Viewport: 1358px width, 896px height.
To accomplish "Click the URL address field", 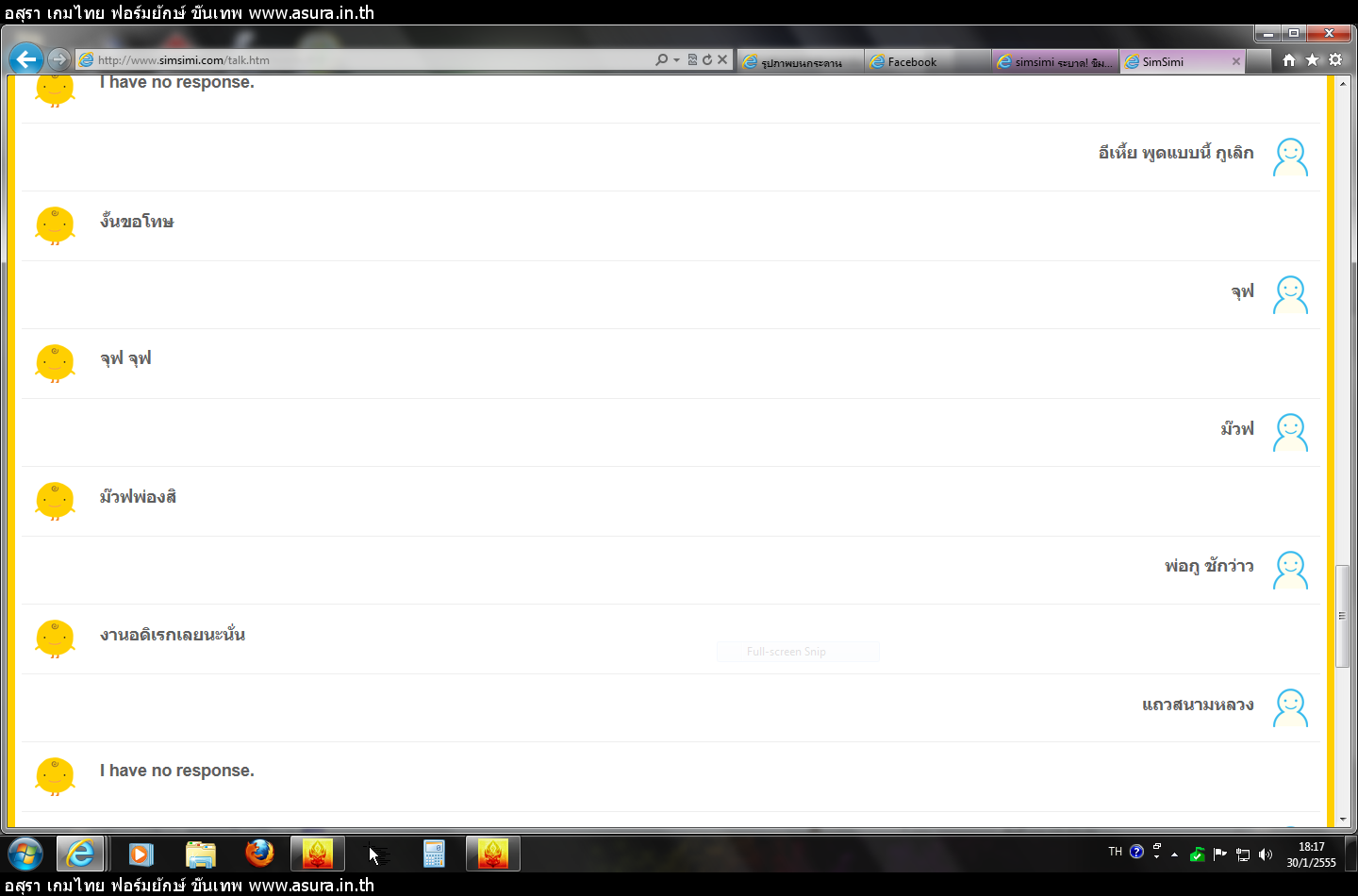I will click(x=368, y=60).
